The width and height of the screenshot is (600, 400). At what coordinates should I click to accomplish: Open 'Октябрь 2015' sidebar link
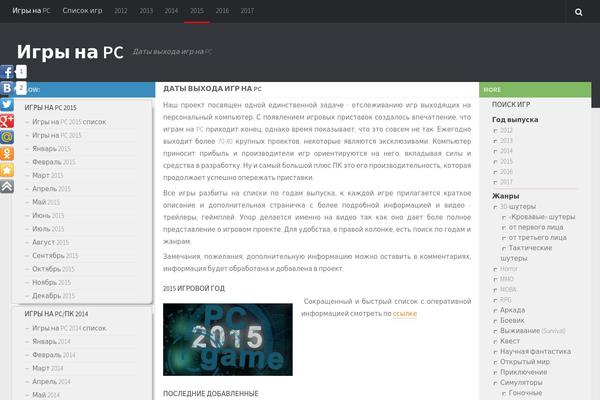(53, 269)
